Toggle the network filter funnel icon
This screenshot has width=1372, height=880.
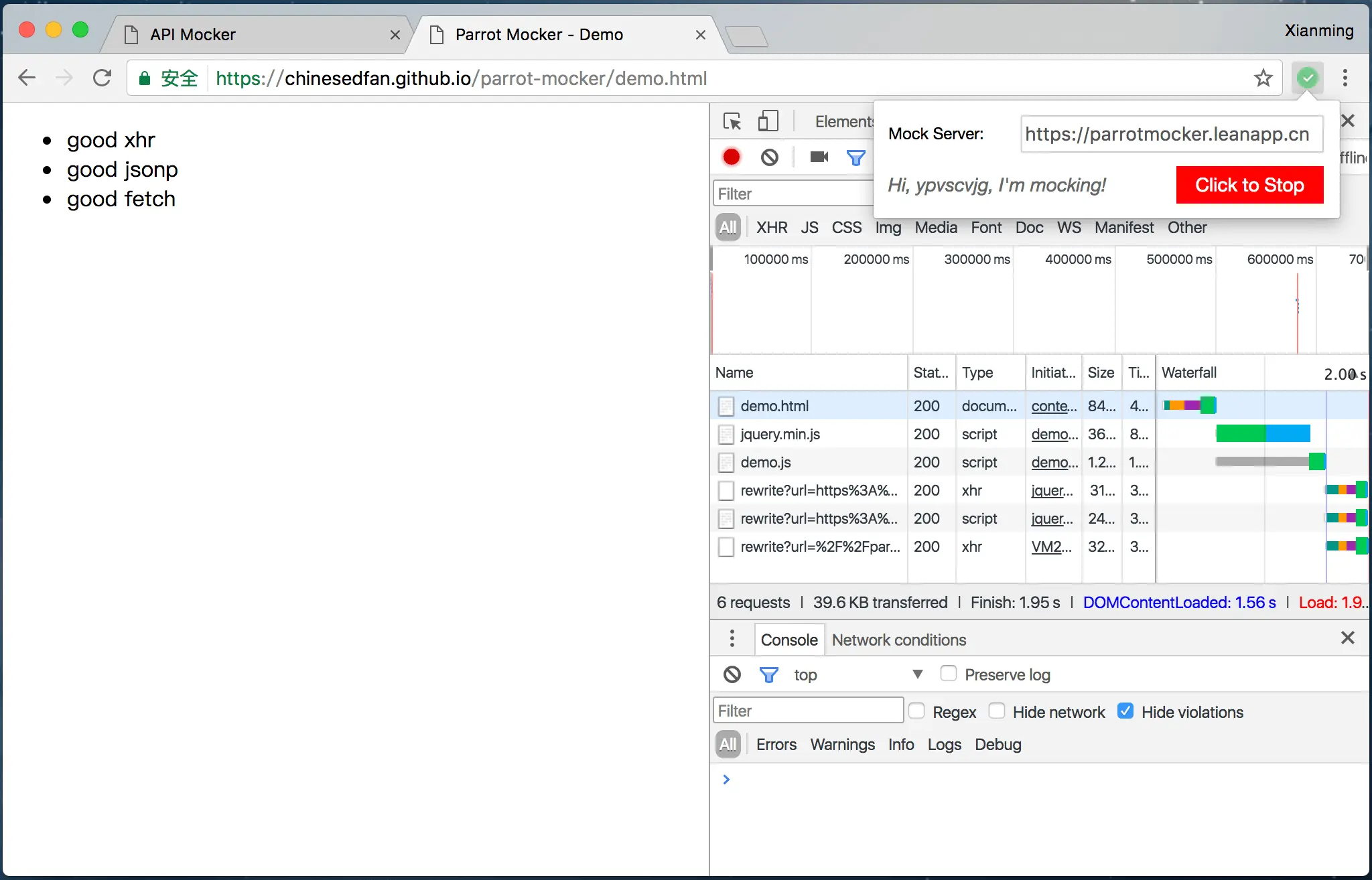(x=855, y=157)
